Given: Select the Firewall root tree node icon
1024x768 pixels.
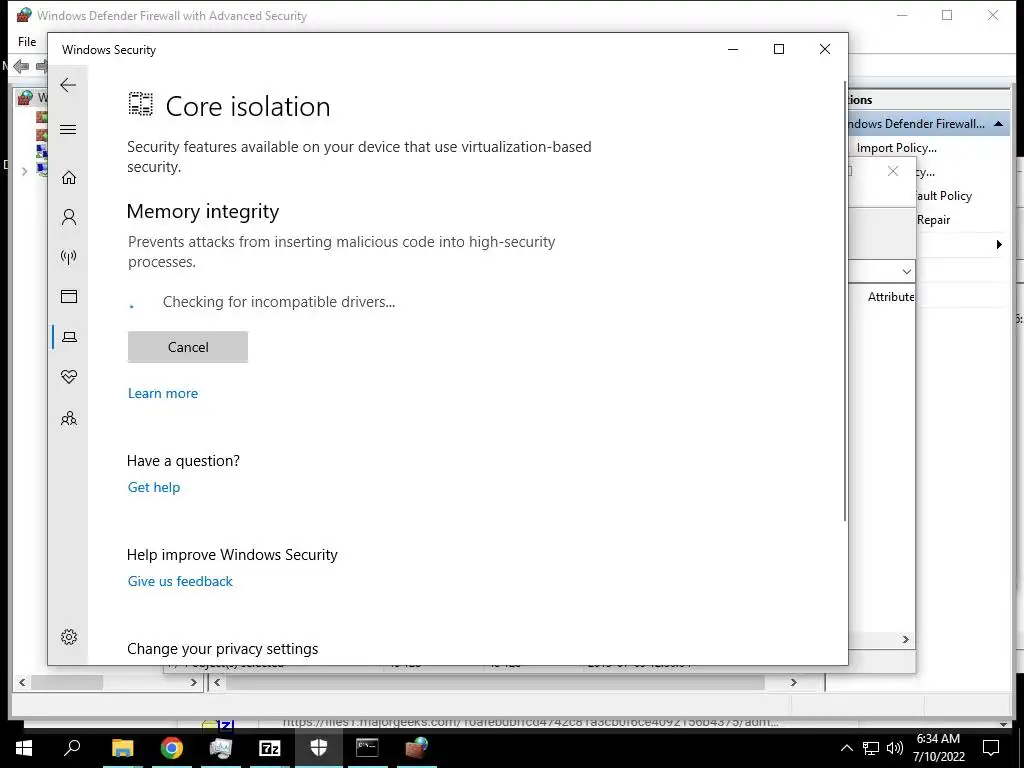Looking at the screenshot, I should [25, 98].
